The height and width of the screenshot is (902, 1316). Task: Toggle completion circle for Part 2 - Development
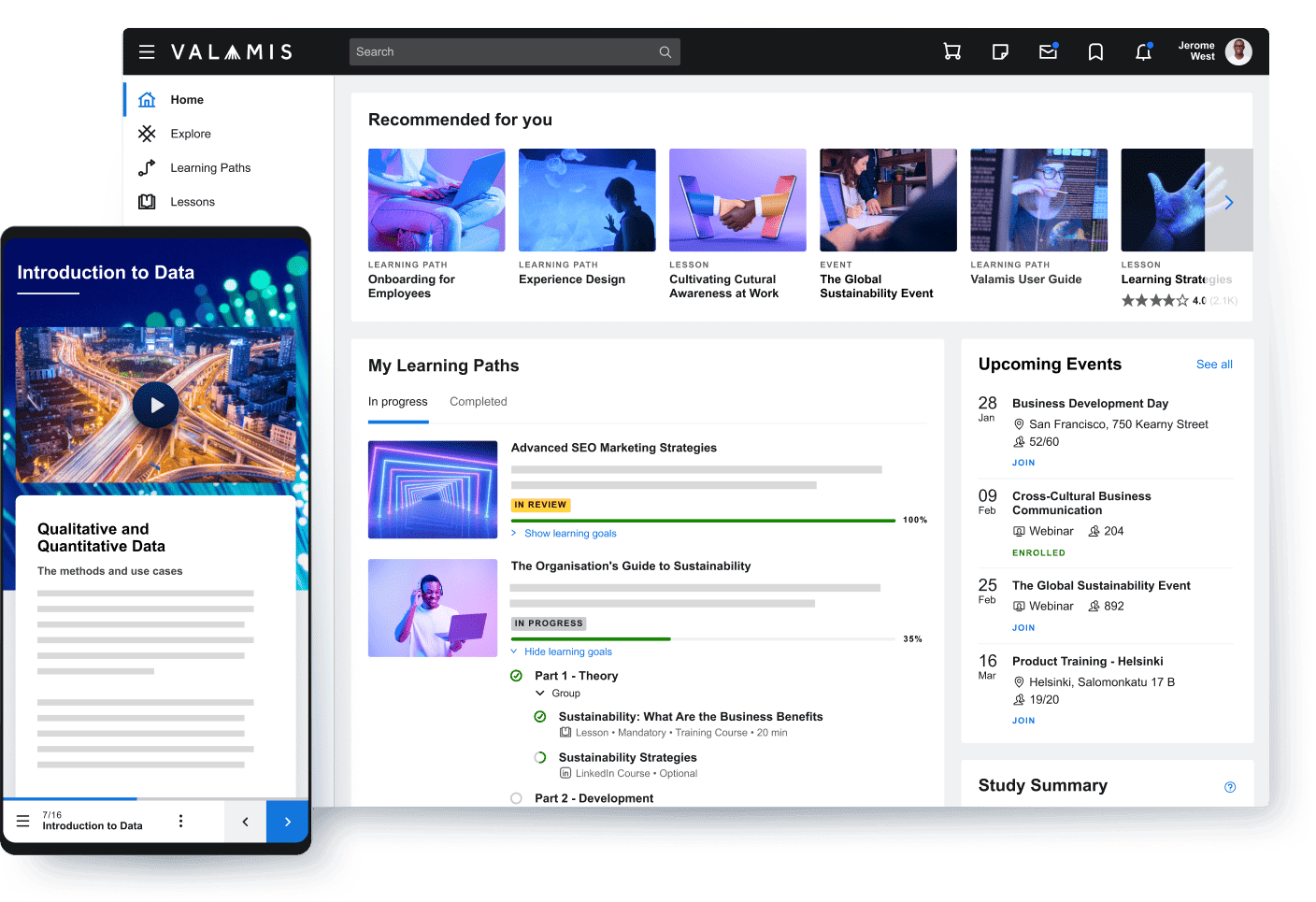tap(516, 798)
